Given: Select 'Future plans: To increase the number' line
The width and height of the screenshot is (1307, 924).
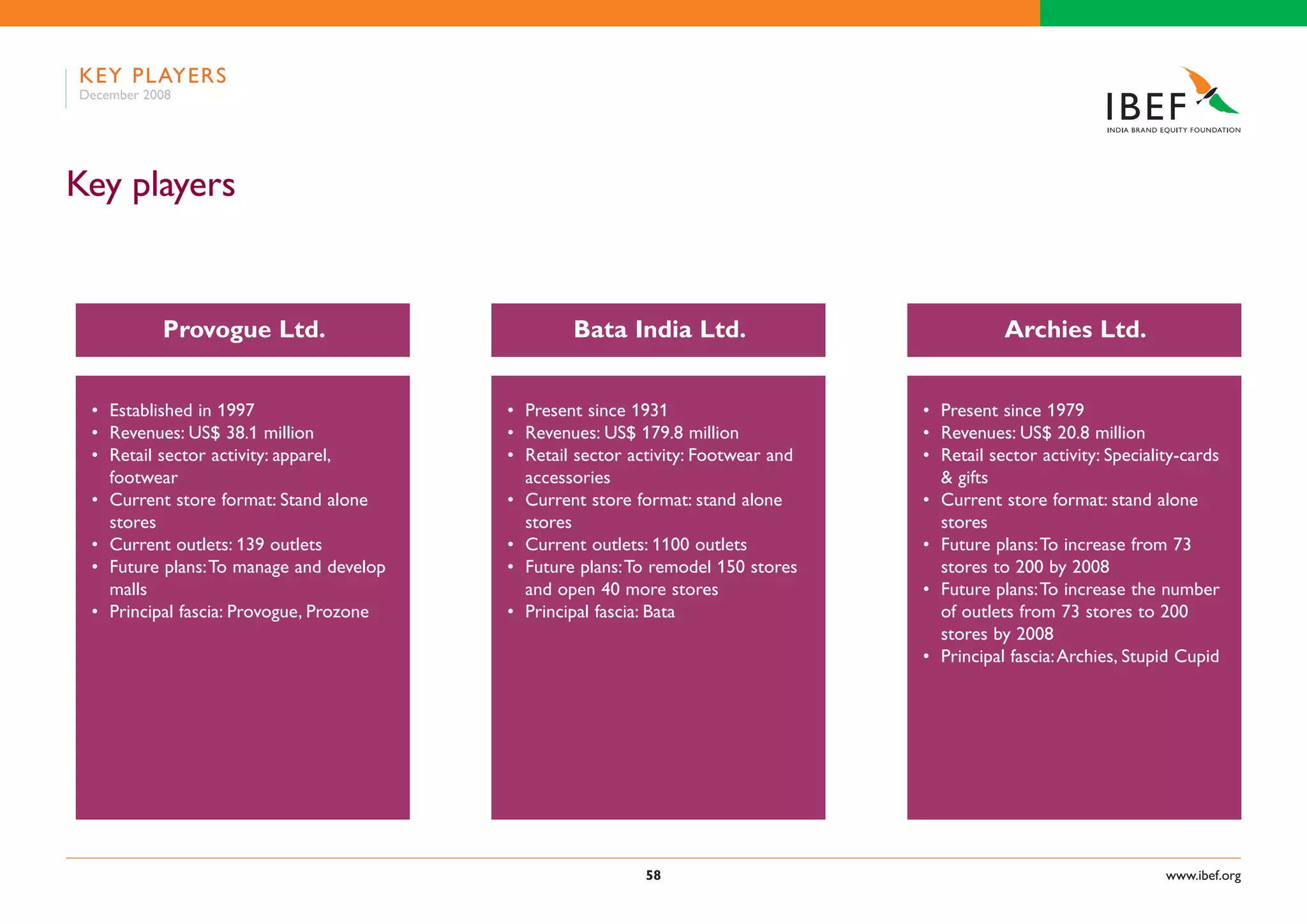Looking at the screenshot, I should [x=1080, y=590].
